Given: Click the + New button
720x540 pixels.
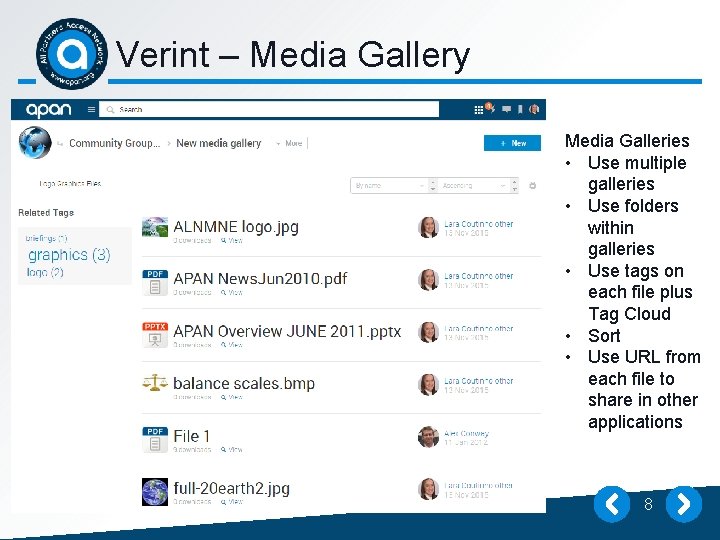Looking at the screenshot, I should [x=512, y=143].
